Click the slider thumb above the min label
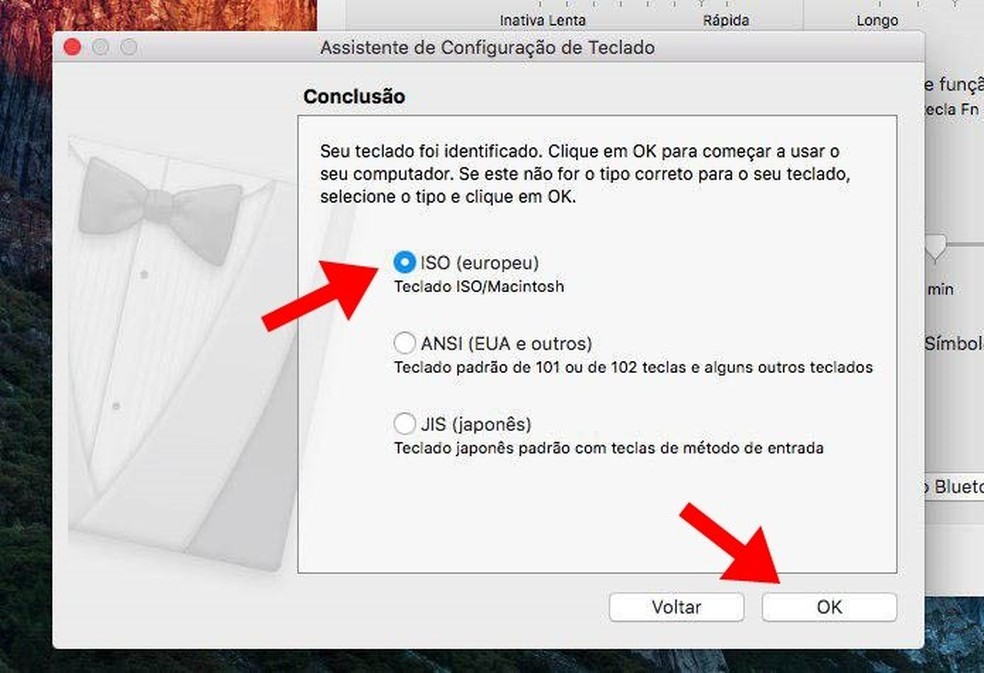The image size is (984, 673). tap(935, 249)
